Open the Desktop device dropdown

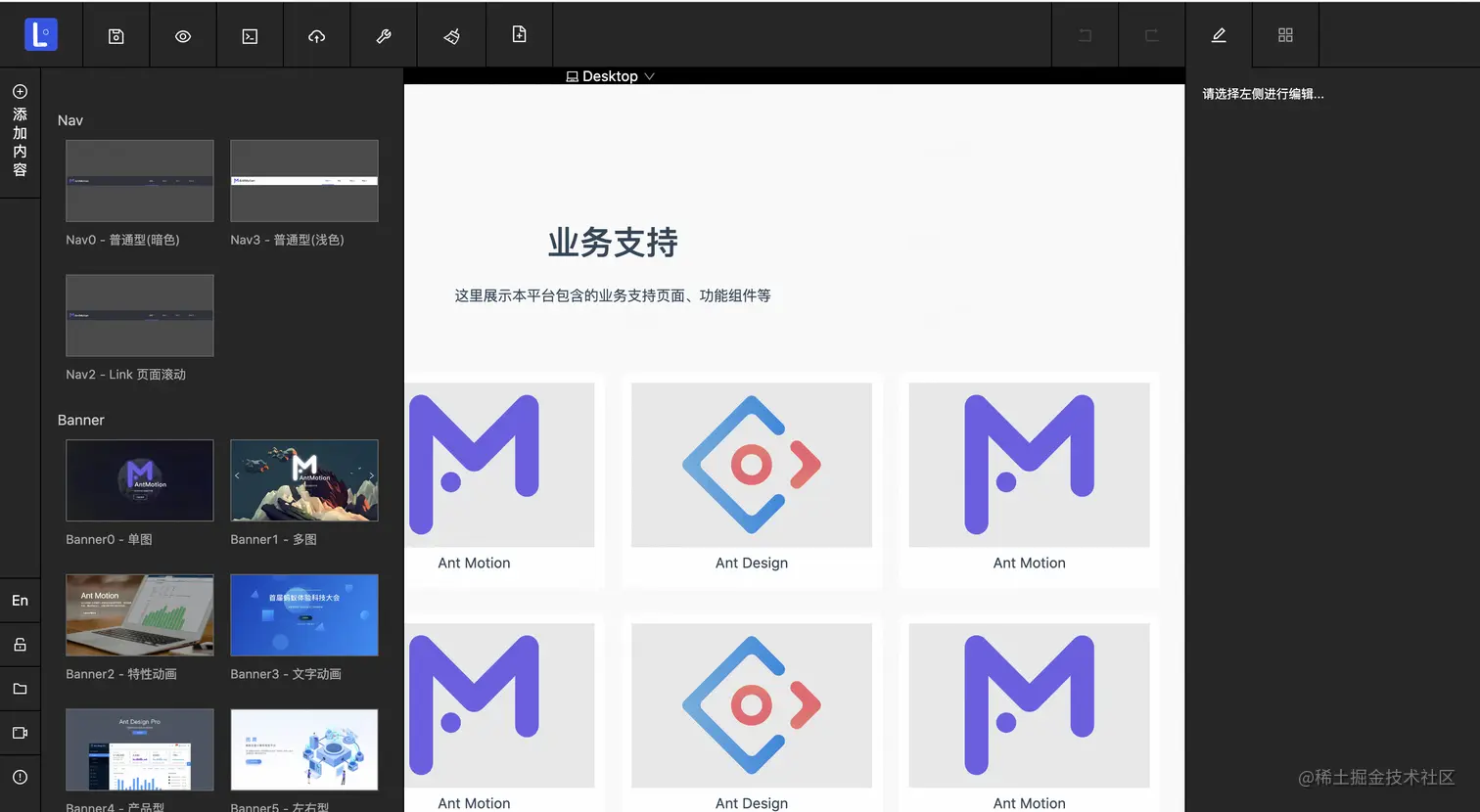pyautogui.click(x=610, y=76)
